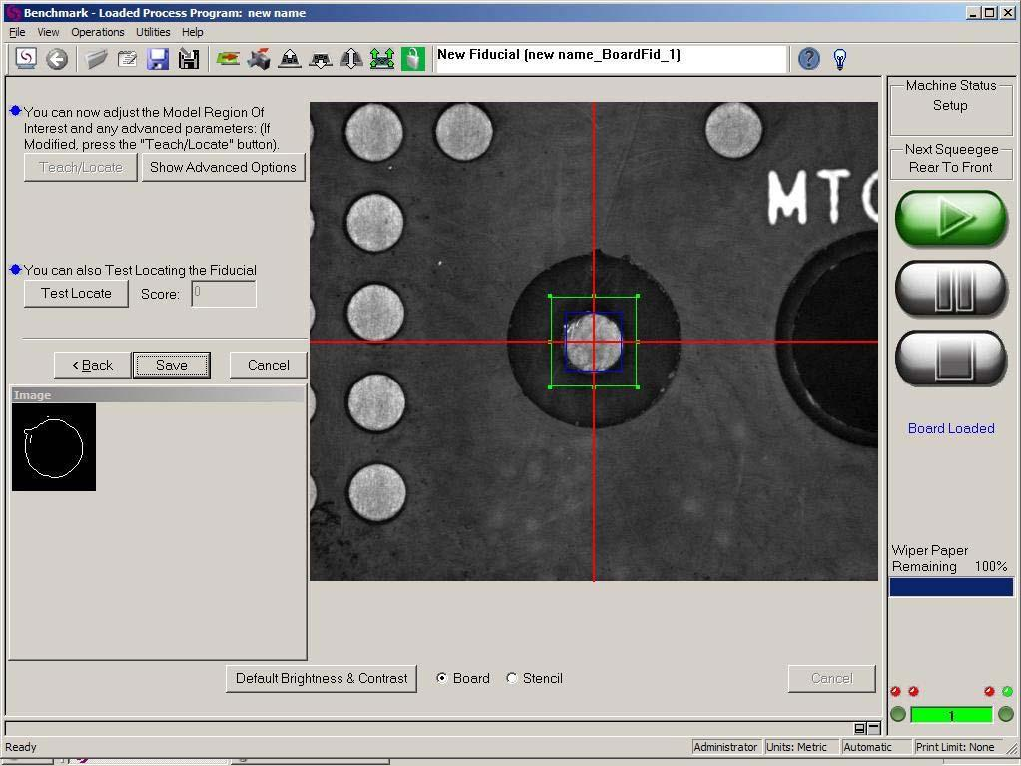
Task: Click the Wiper Paper Remaining progress bar
Action: tap(951, 587)
